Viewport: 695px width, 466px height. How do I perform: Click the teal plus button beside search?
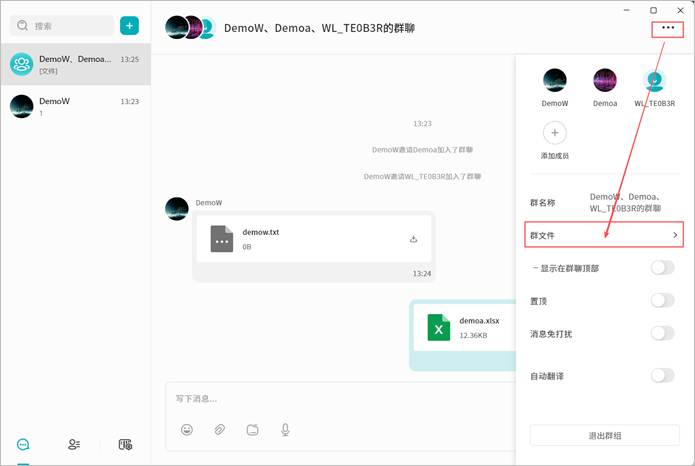pos(129,25)
